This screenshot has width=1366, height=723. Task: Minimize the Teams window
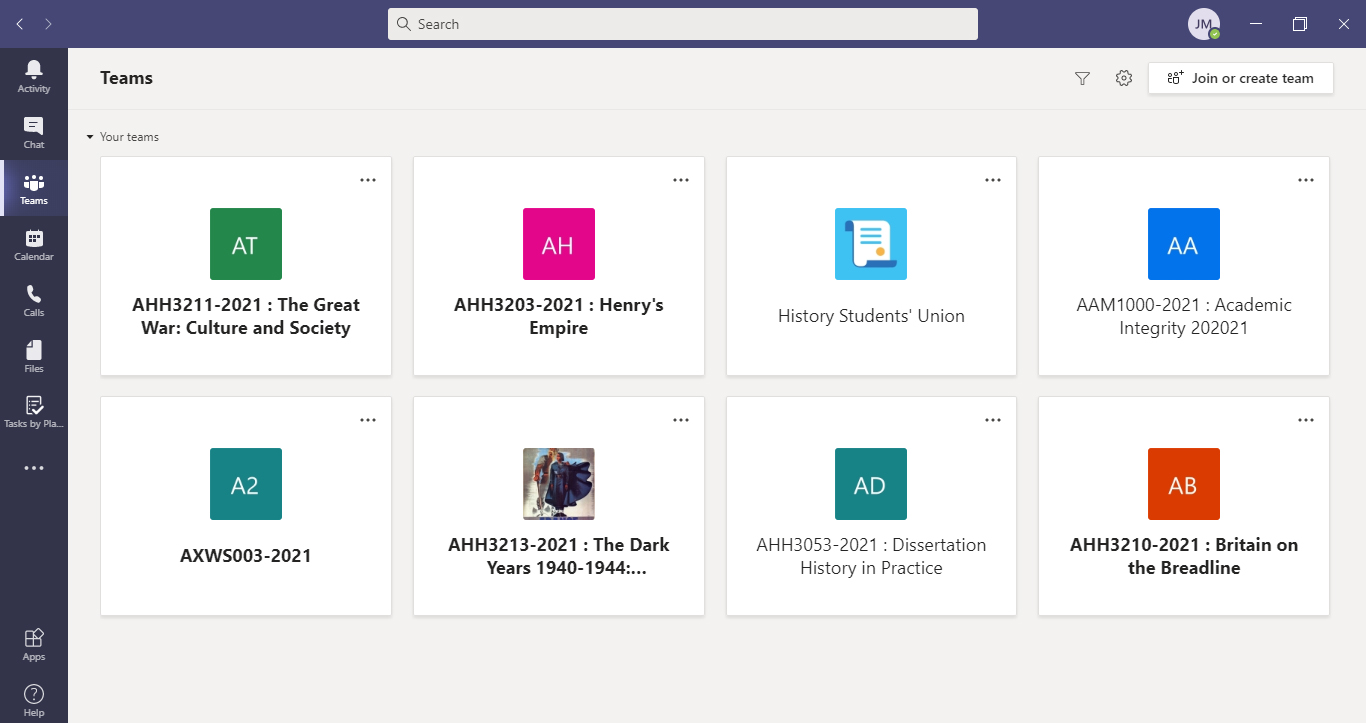coord(1256,24)
